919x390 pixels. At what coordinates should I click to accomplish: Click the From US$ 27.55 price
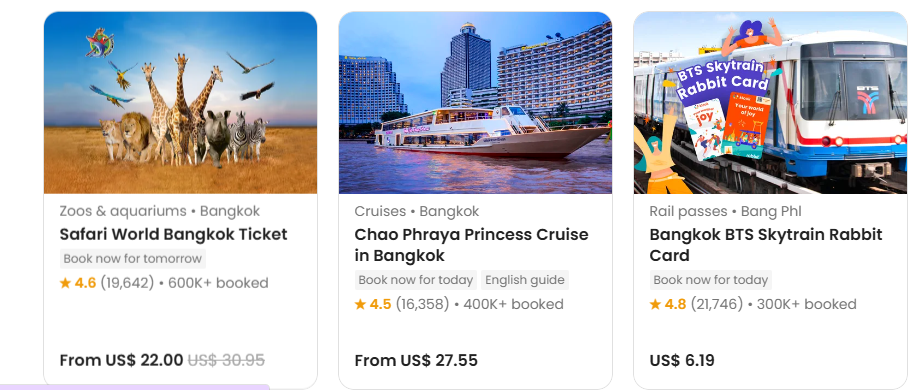coord(416,360)
